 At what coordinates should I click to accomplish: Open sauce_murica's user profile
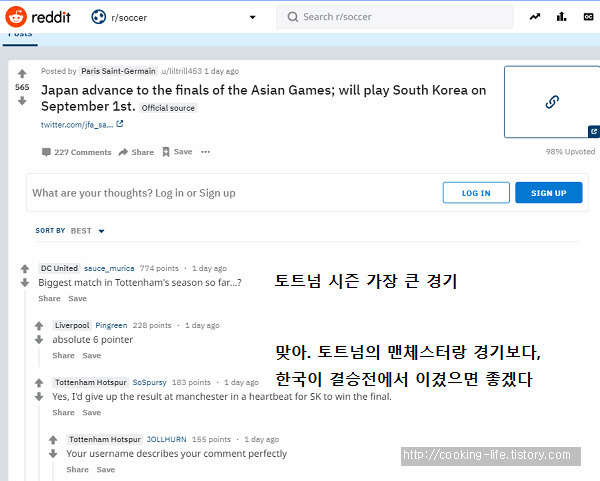tap(109, 268)
